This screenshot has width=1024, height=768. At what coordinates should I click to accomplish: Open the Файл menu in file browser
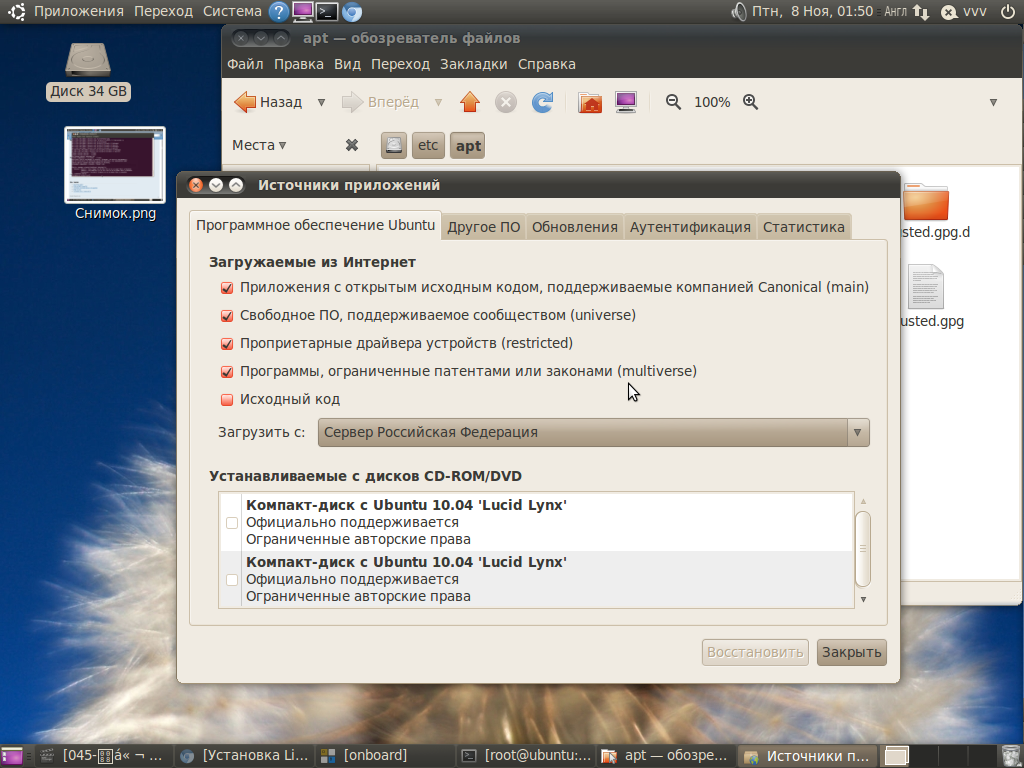point(245,64)
